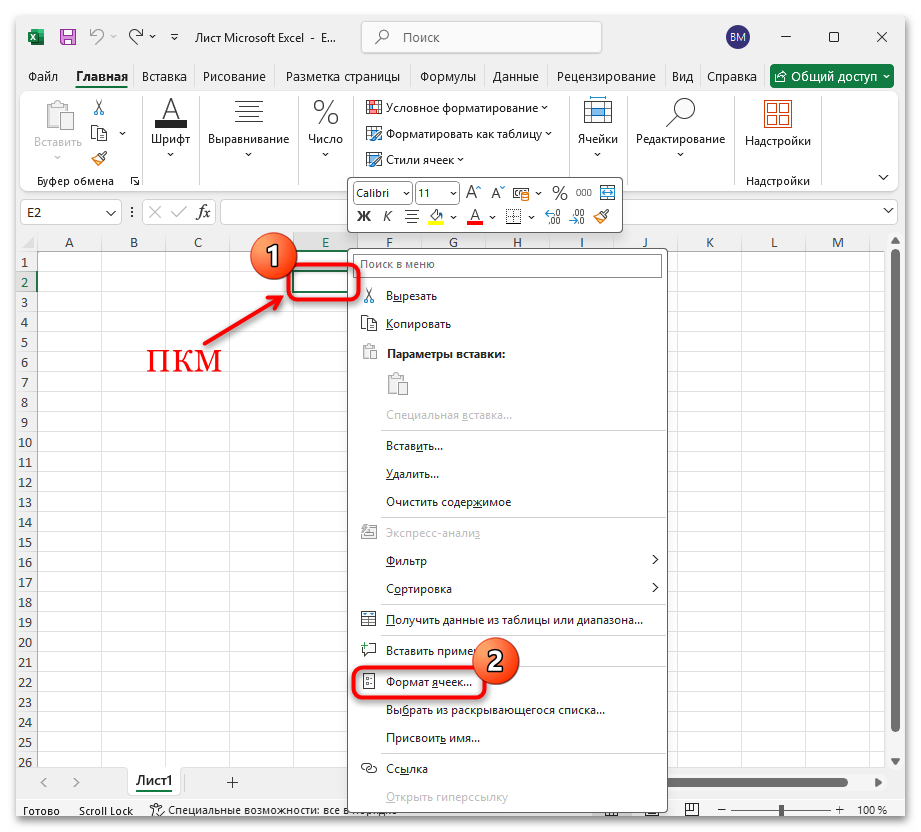
Task: Click the format painter brush in mini toolbar
Action: [x=601, y=216]
